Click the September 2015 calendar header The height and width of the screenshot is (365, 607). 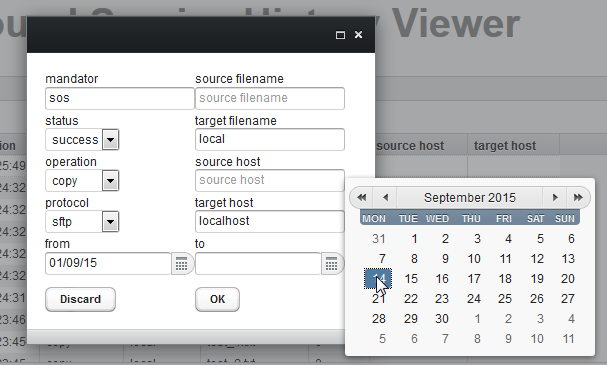tap(470, 198)
